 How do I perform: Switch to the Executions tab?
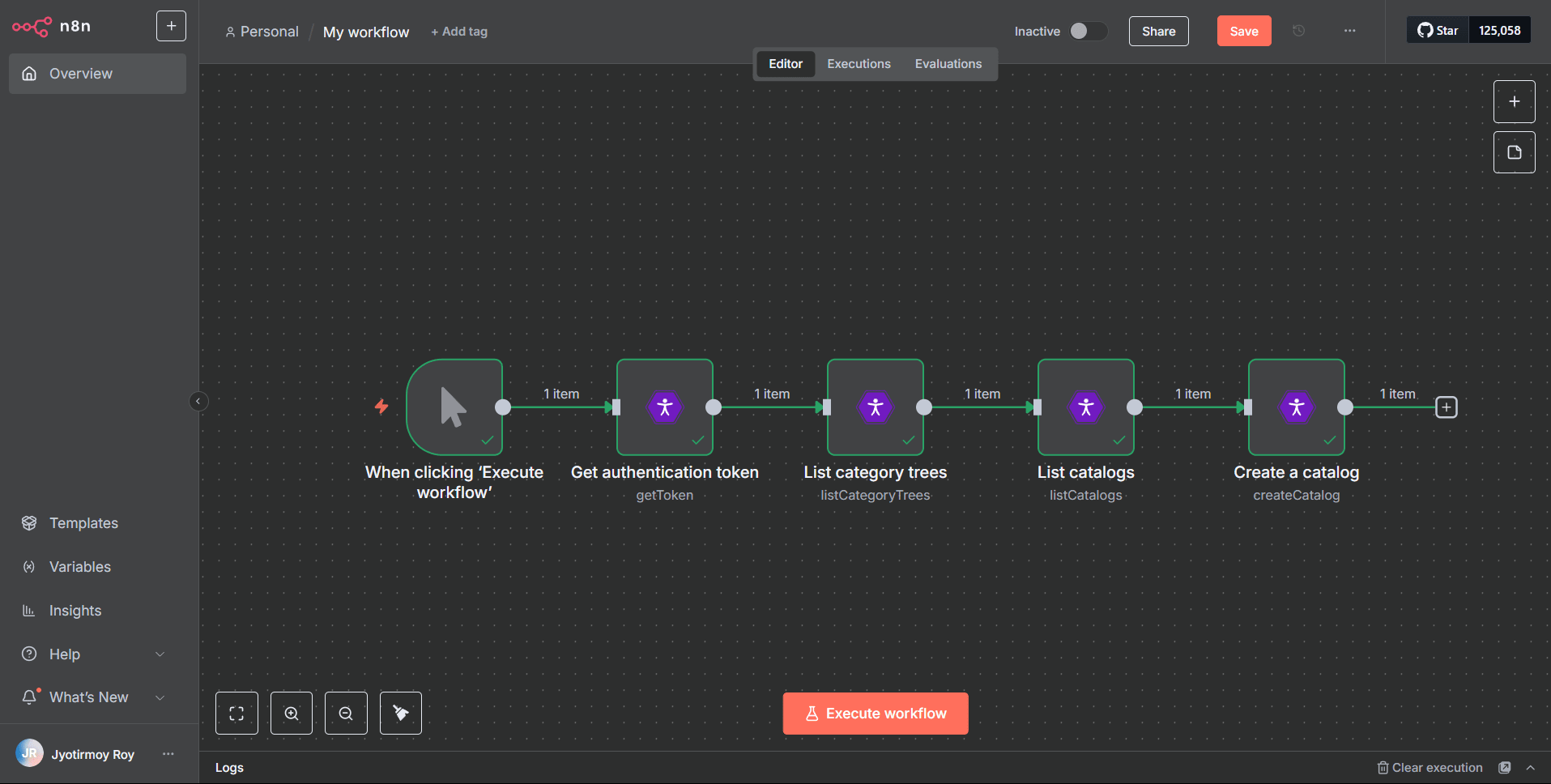pyautogui.click(x=858, y=63)
